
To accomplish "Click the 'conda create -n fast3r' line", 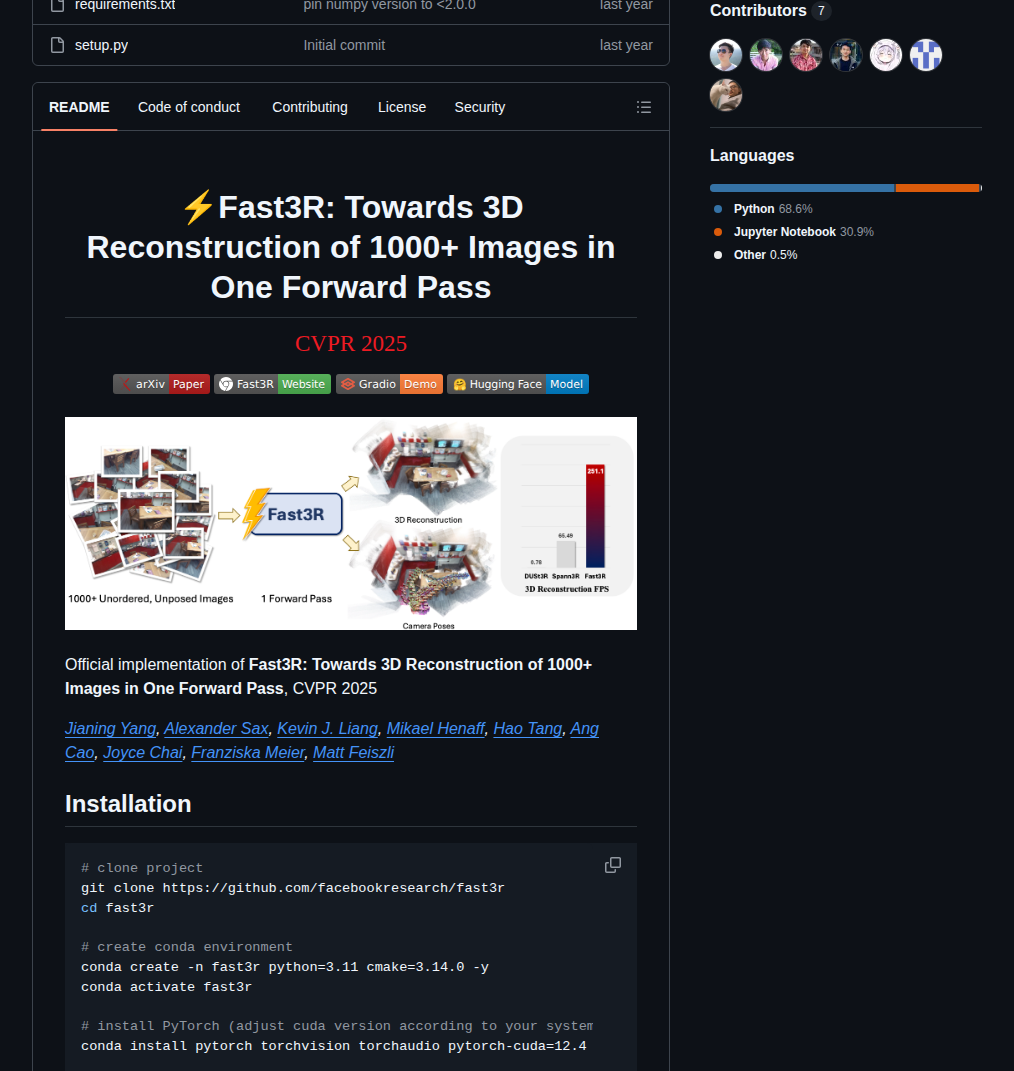I will click(285, 967).
